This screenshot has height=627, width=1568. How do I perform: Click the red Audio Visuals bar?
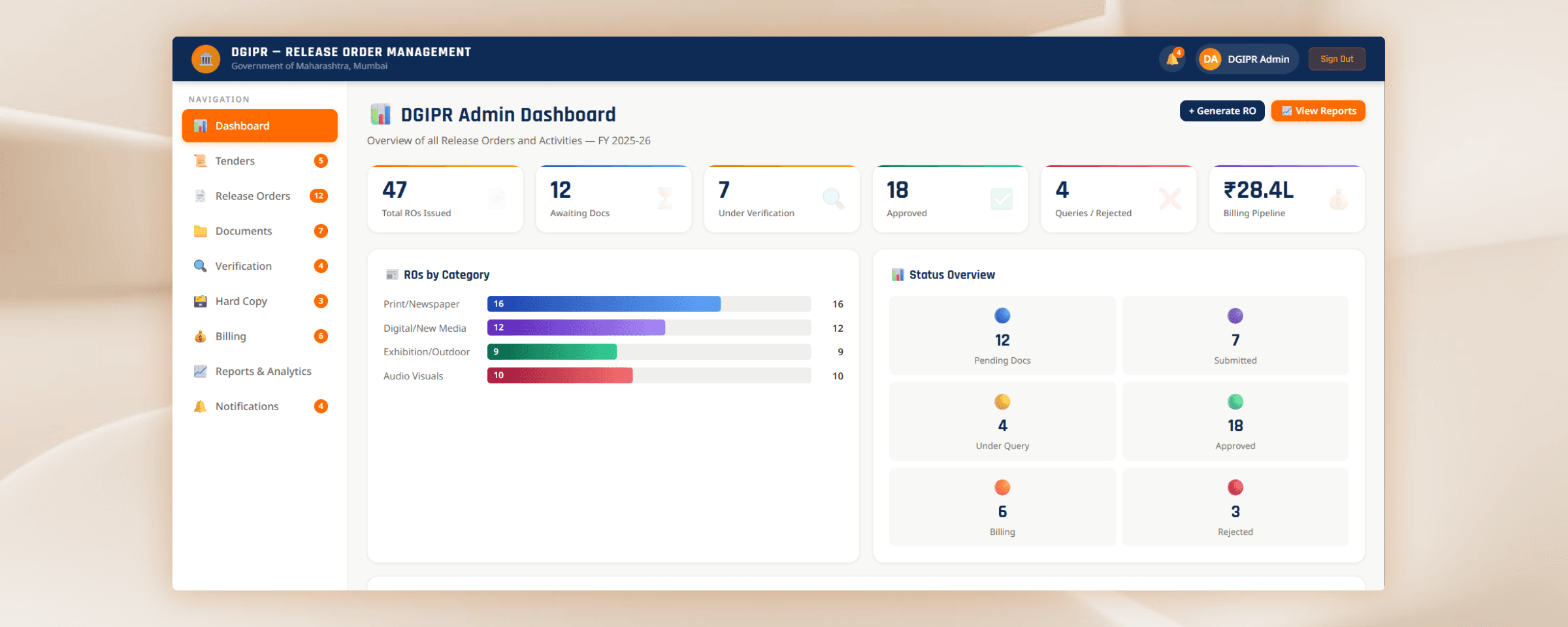click(x=560, y=376)
